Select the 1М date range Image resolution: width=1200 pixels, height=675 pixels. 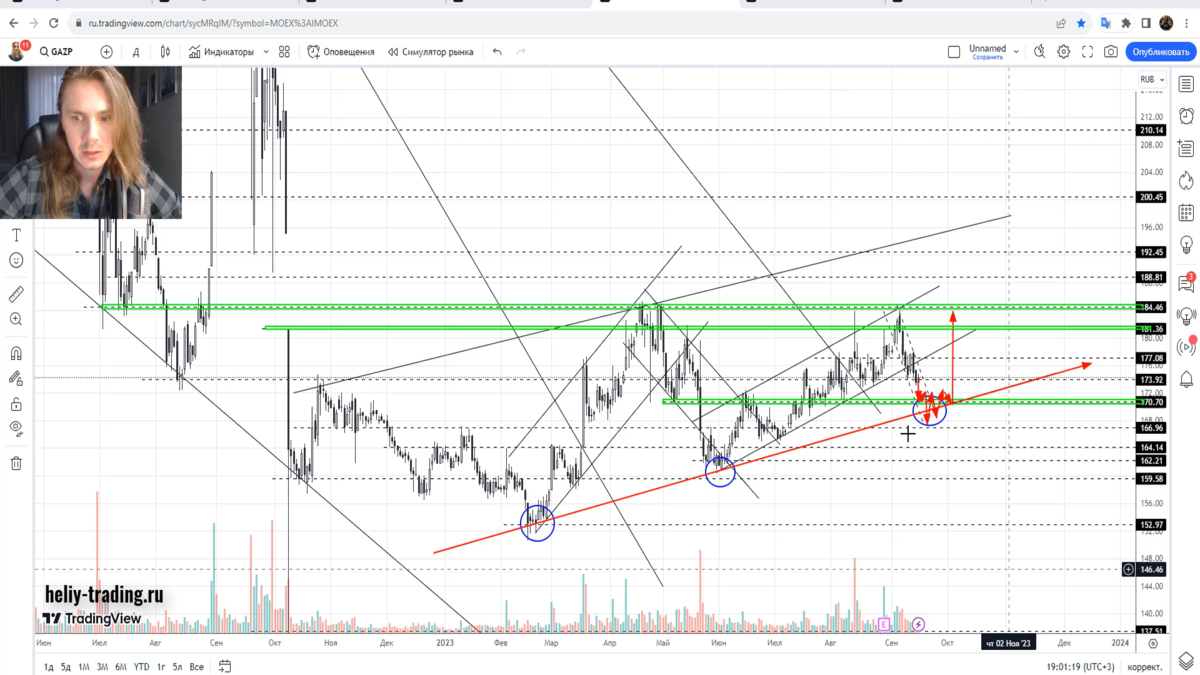click(84, 667)
